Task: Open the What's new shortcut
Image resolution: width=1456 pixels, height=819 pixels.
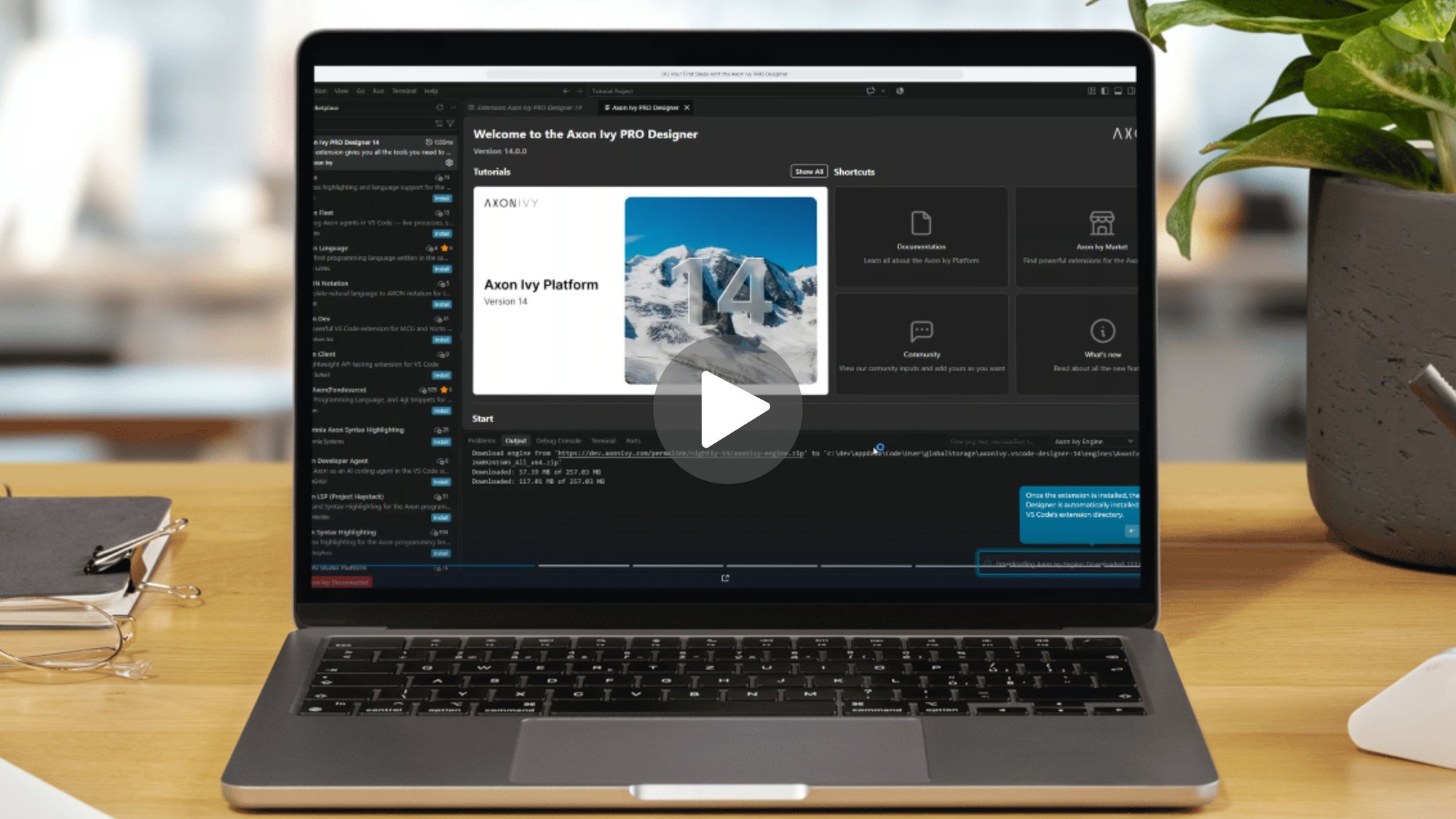Action: tap(1077, 344)
